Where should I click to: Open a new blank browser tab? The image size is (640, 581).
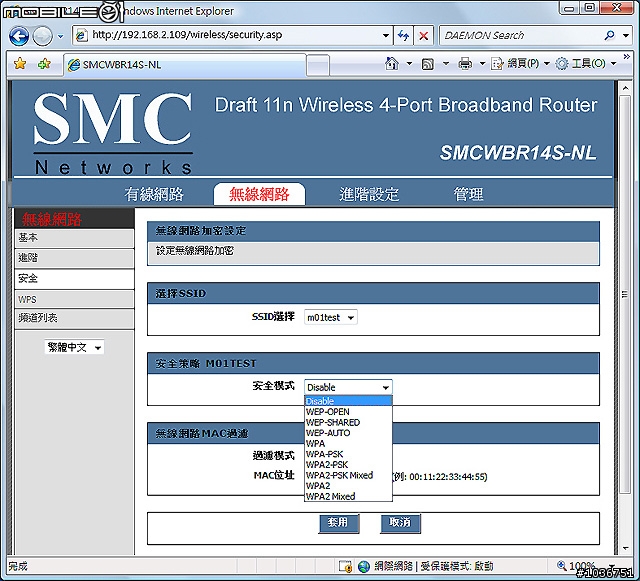coord(318,65)
